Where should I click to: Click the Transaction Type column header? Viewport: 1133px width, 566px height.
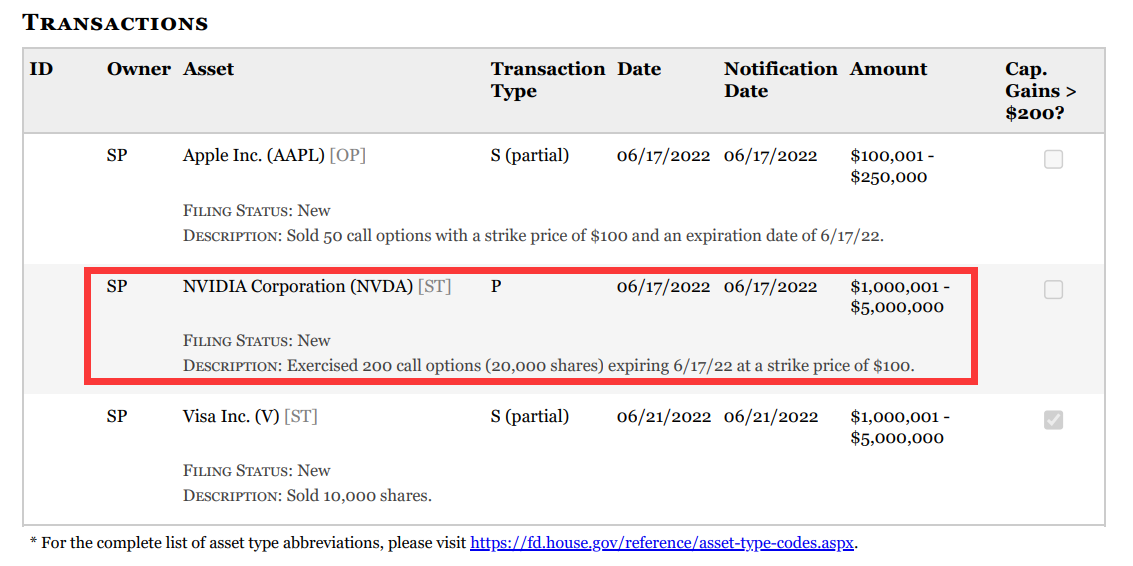[x=547, y=80]
